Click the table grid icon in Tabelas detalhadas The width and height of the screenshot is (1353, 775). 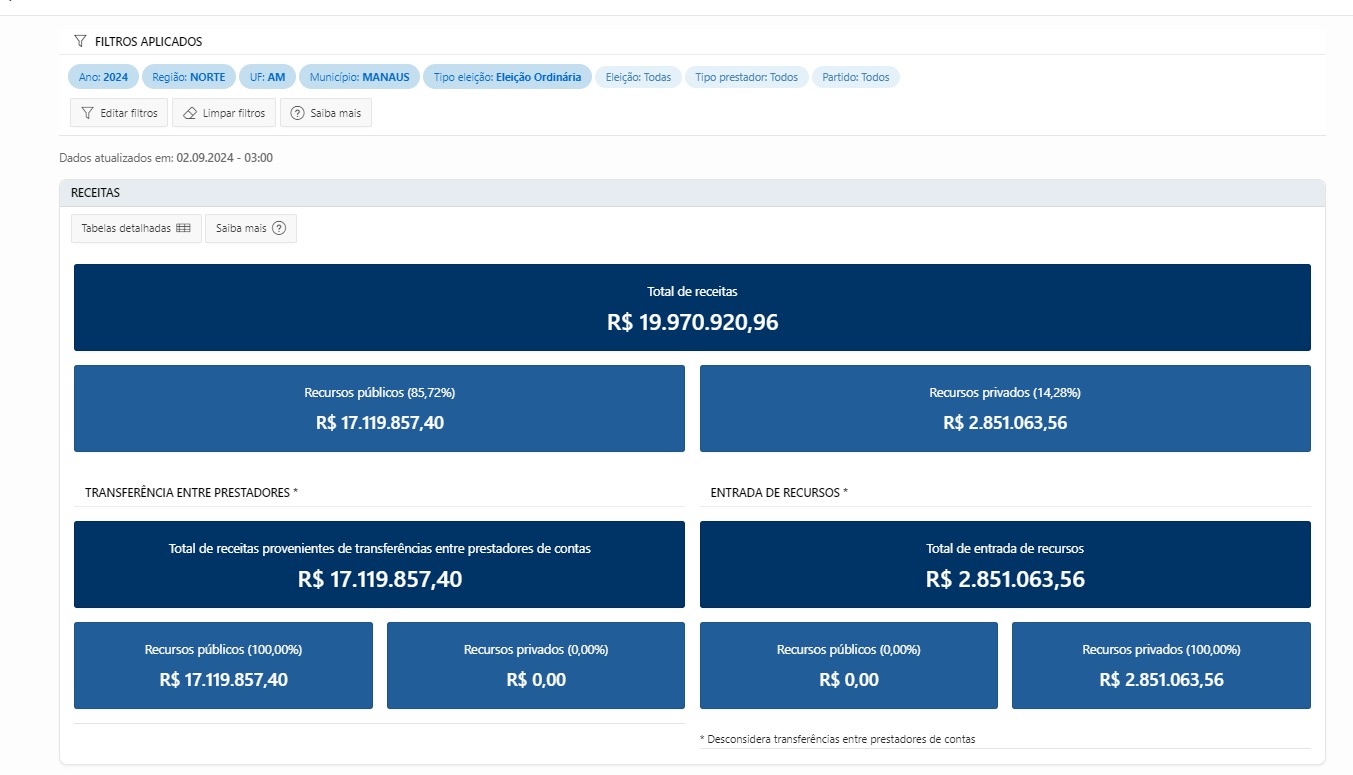point(183,228)
